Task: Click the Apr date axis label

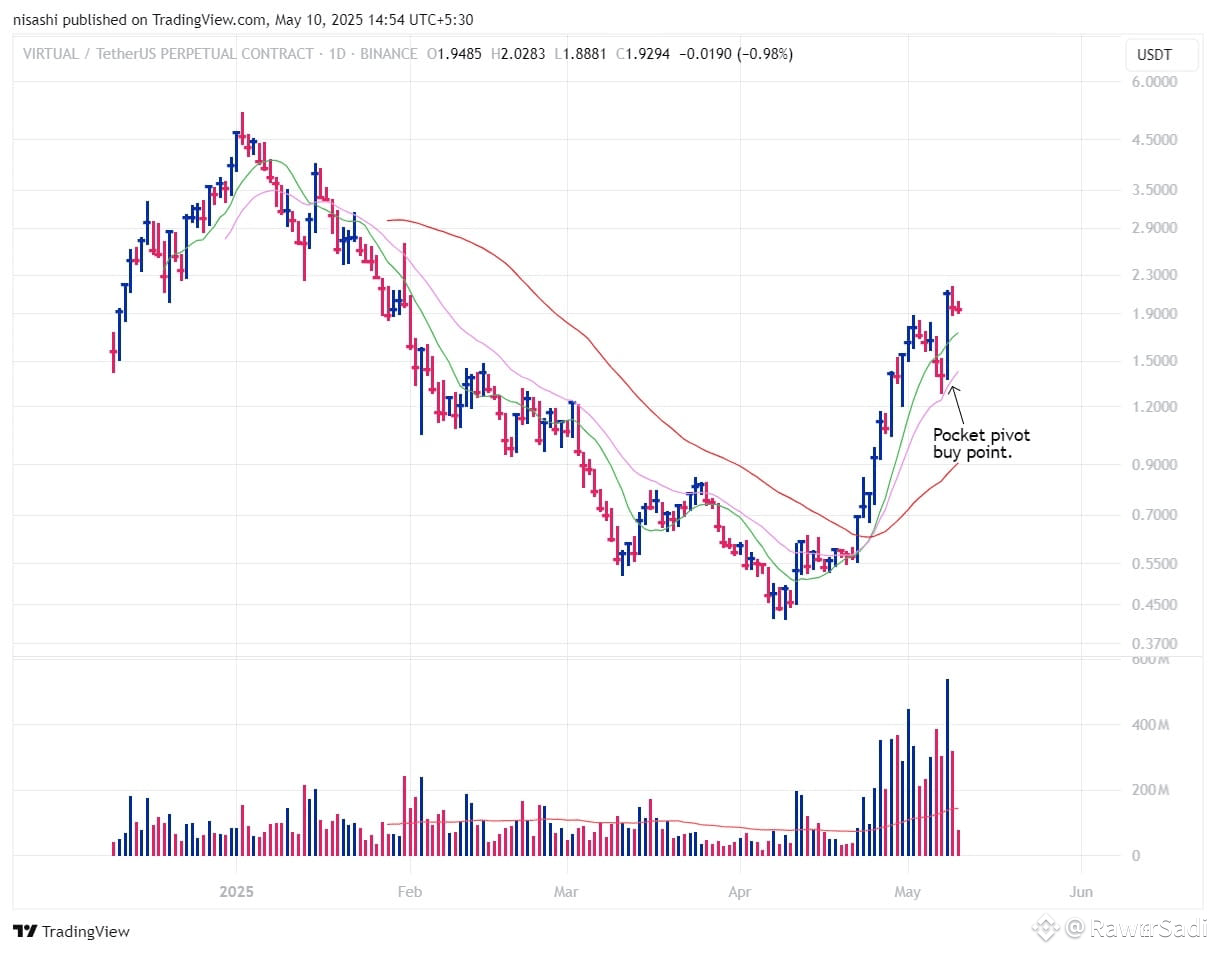Action: click(739, 891)
